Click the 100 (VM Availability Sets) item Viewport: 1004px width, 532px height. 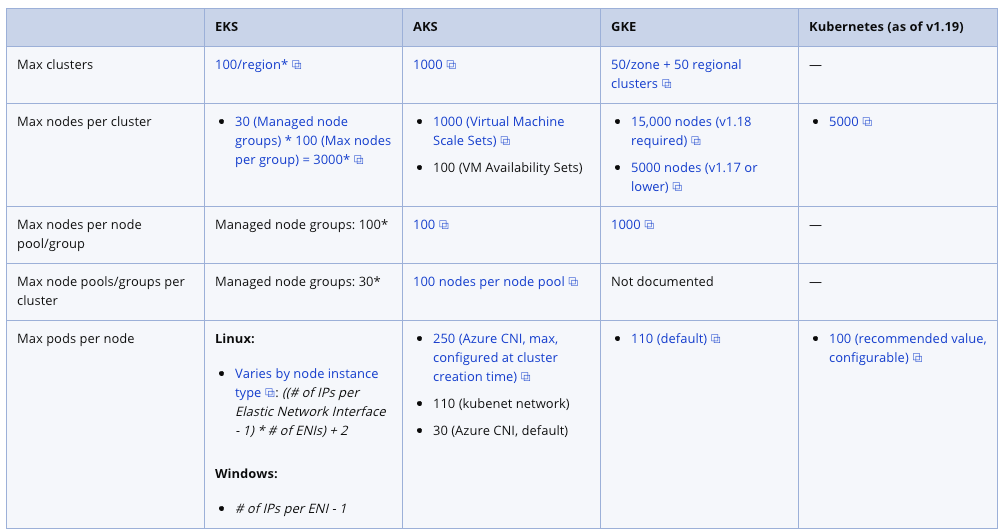(x=508, y=168)
